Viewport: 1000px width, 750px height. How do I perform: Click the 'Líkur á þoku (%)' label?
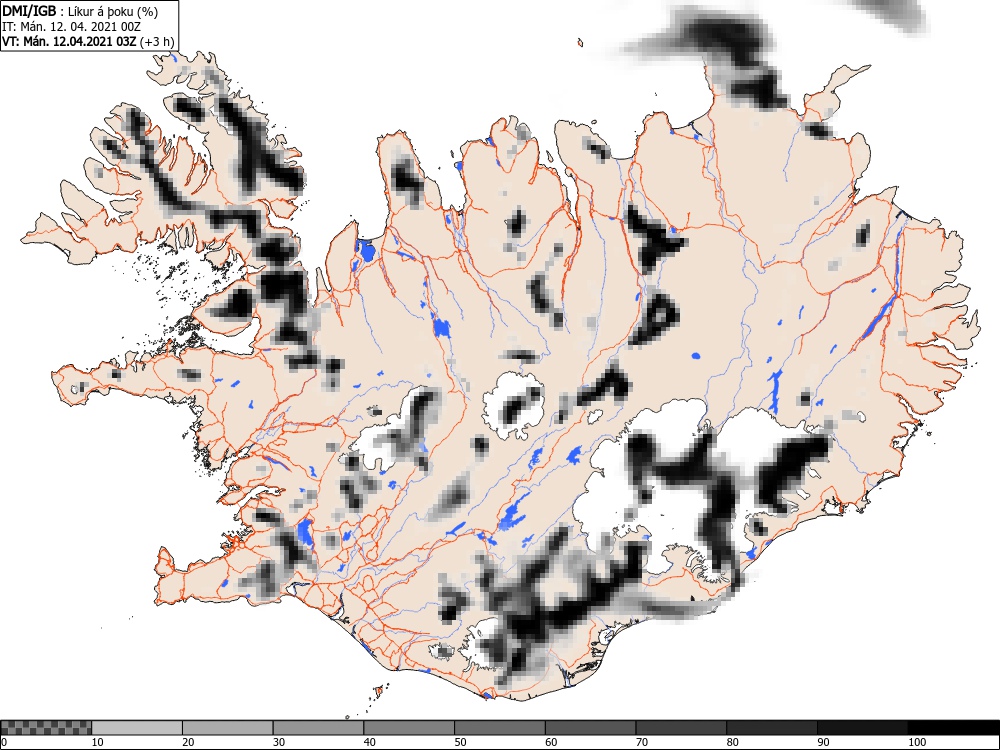pos(113,11)
